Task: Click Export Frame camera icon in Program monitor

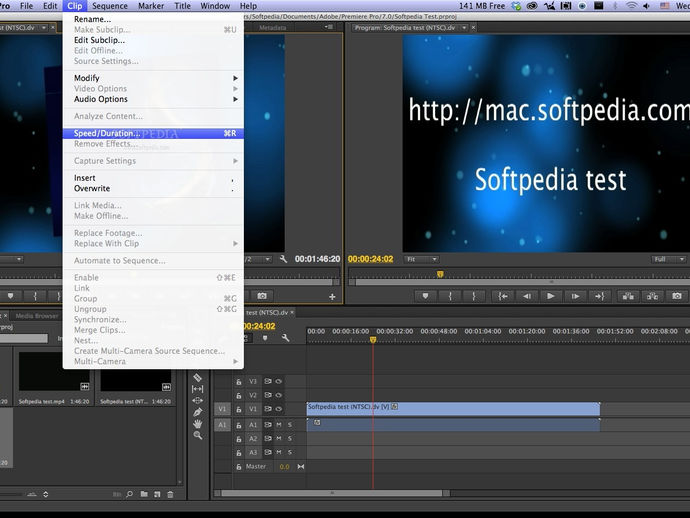Action: tap(676, 296)
